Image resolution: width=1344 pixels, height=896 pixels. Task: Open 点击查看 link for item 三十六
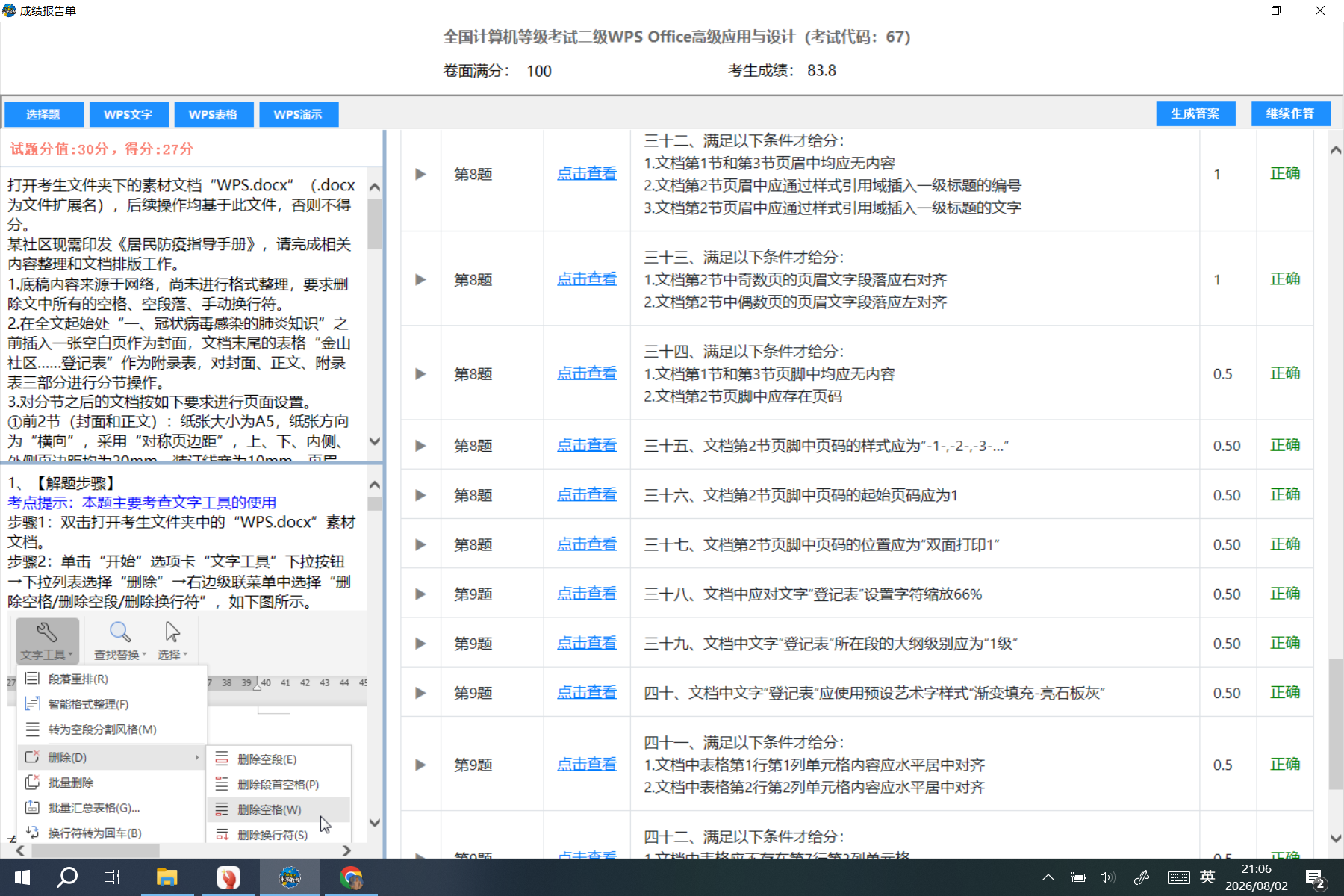[587, 494]
